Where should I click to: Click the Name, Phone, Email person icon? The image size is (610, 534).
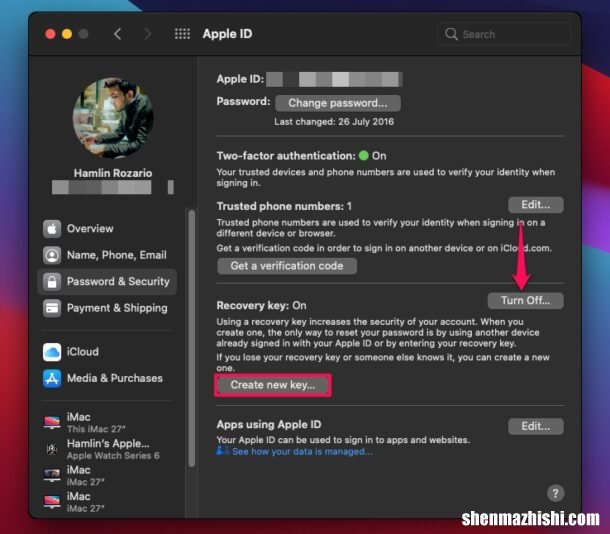(52, 255)
